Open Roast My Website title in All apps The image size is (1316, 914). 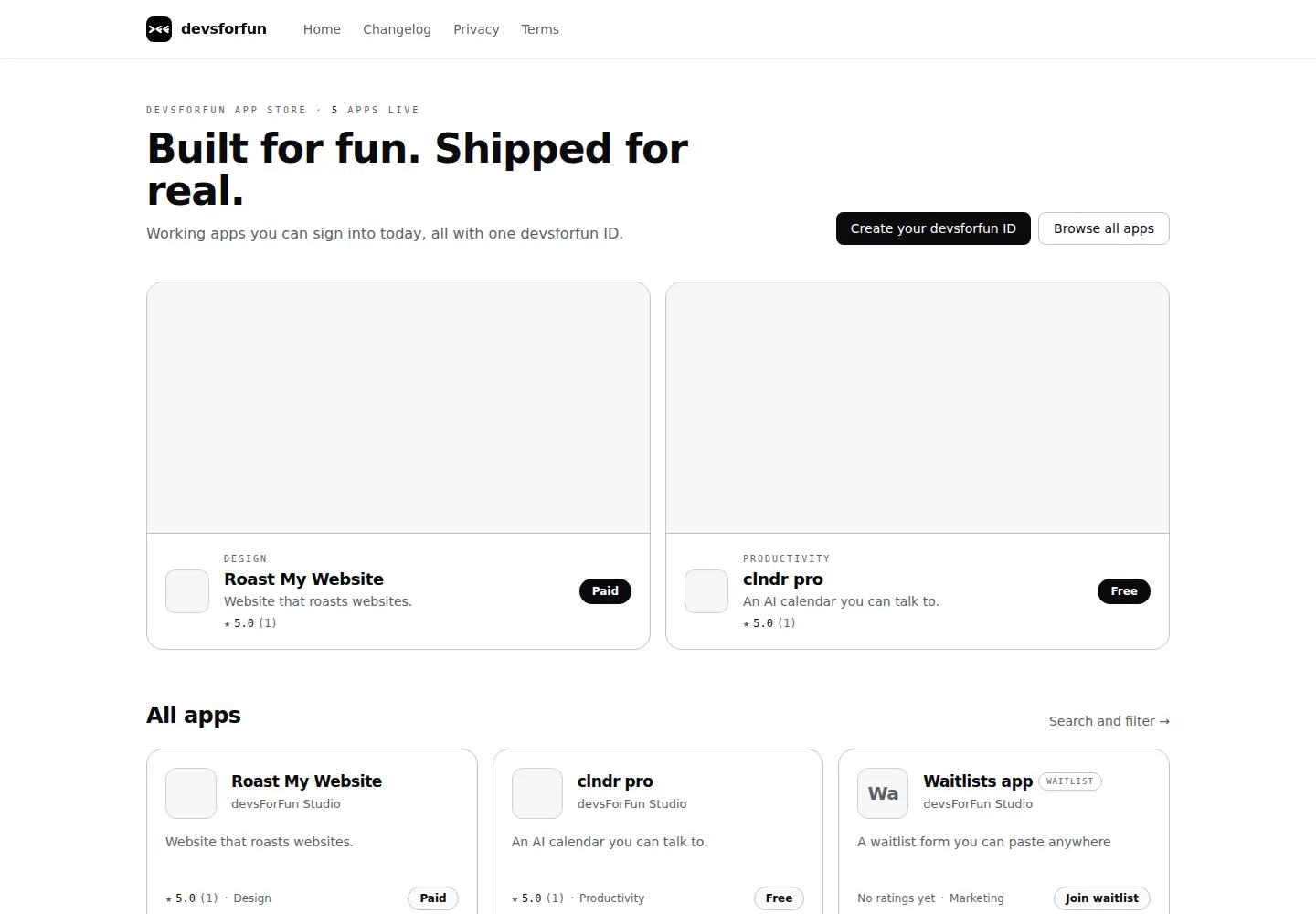click(306, 781)
